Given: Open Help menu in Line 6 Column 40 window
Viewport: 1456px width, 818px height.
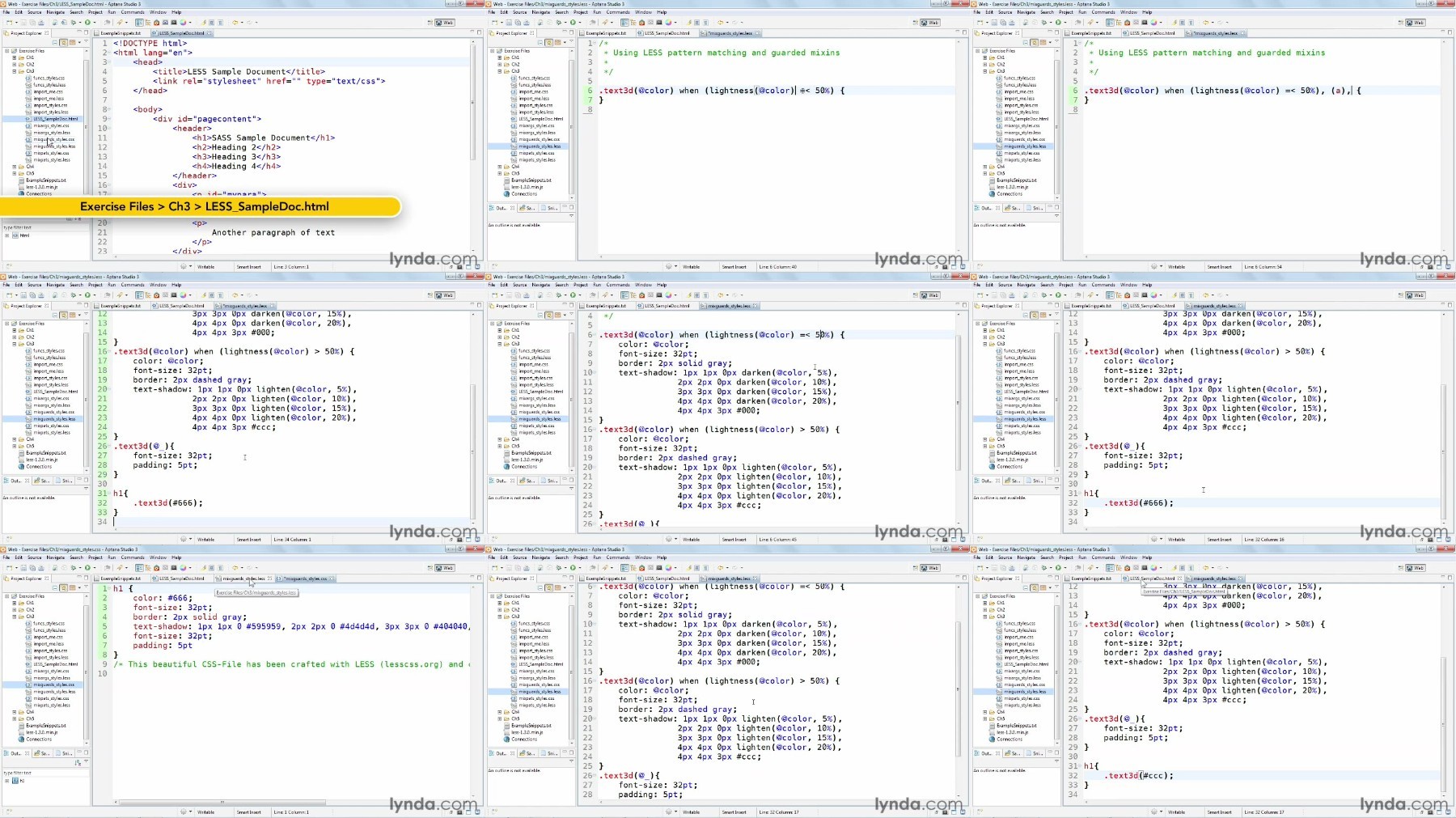Looking at the screenshot, I should point(662,12).
